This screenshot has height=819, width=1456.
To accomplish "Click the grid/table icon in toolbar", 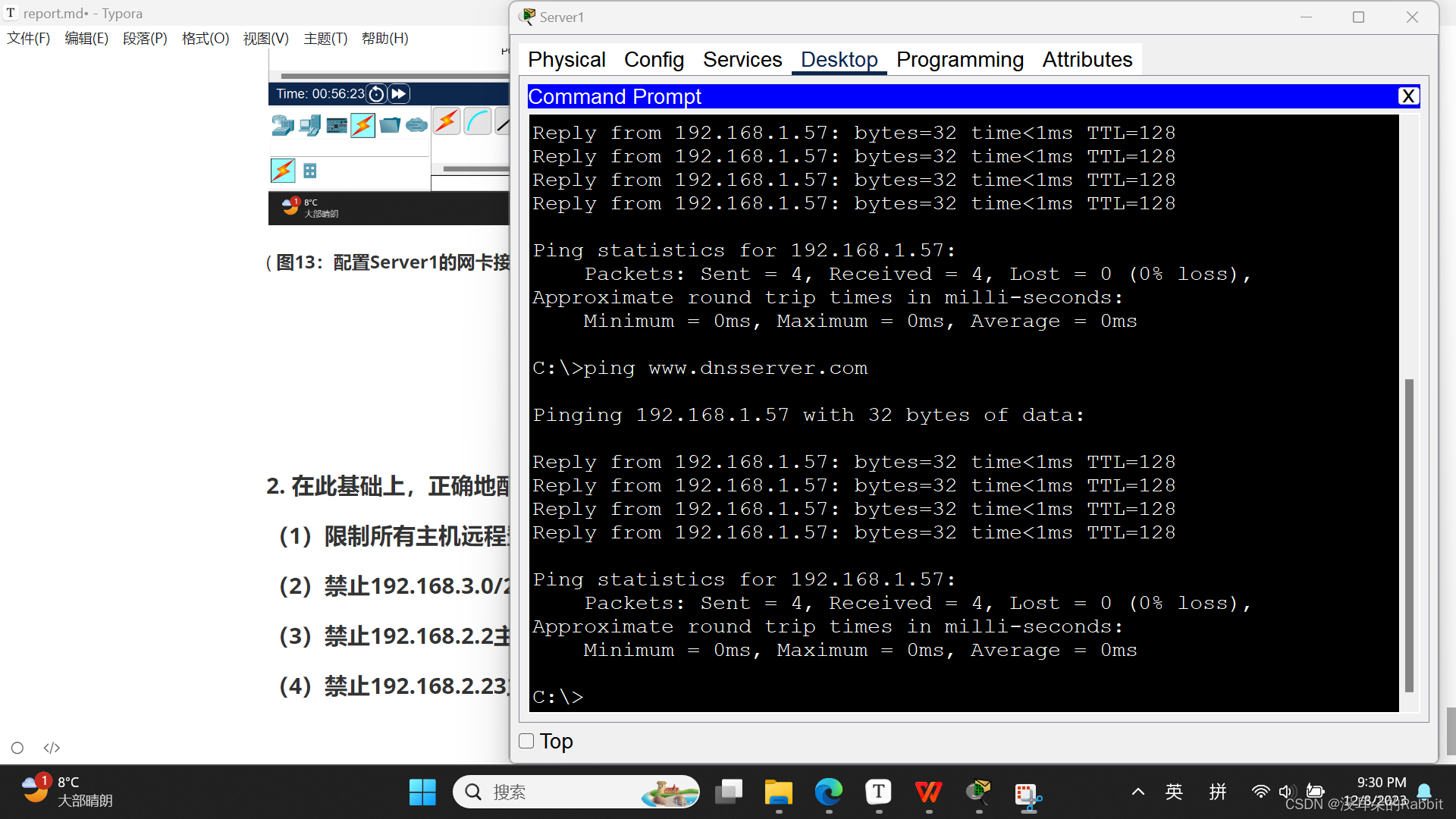I will click(x=310, y=170).
